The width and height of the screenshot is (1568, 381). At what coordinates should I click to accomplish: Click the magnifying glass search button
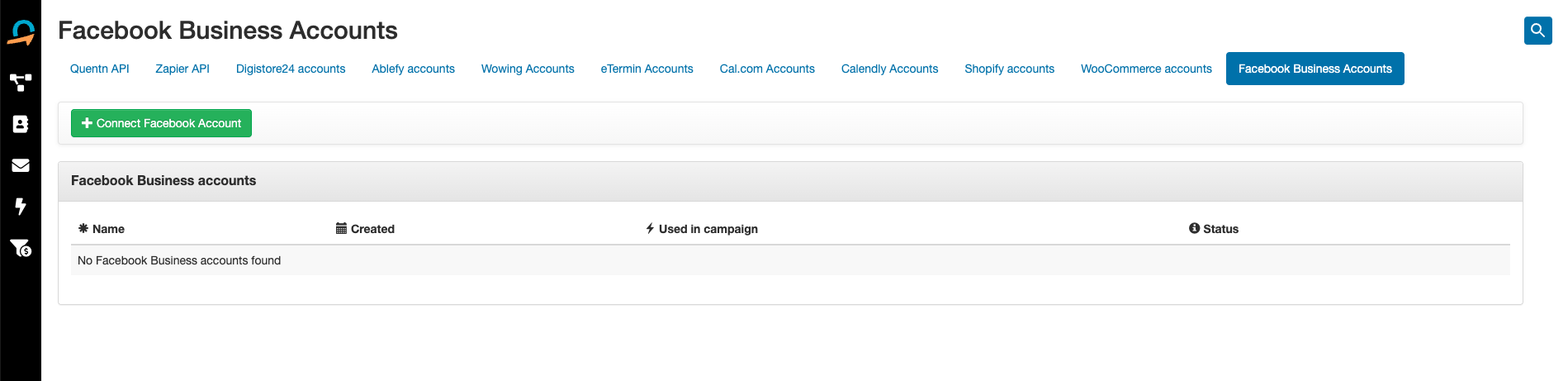[1537, 31]
